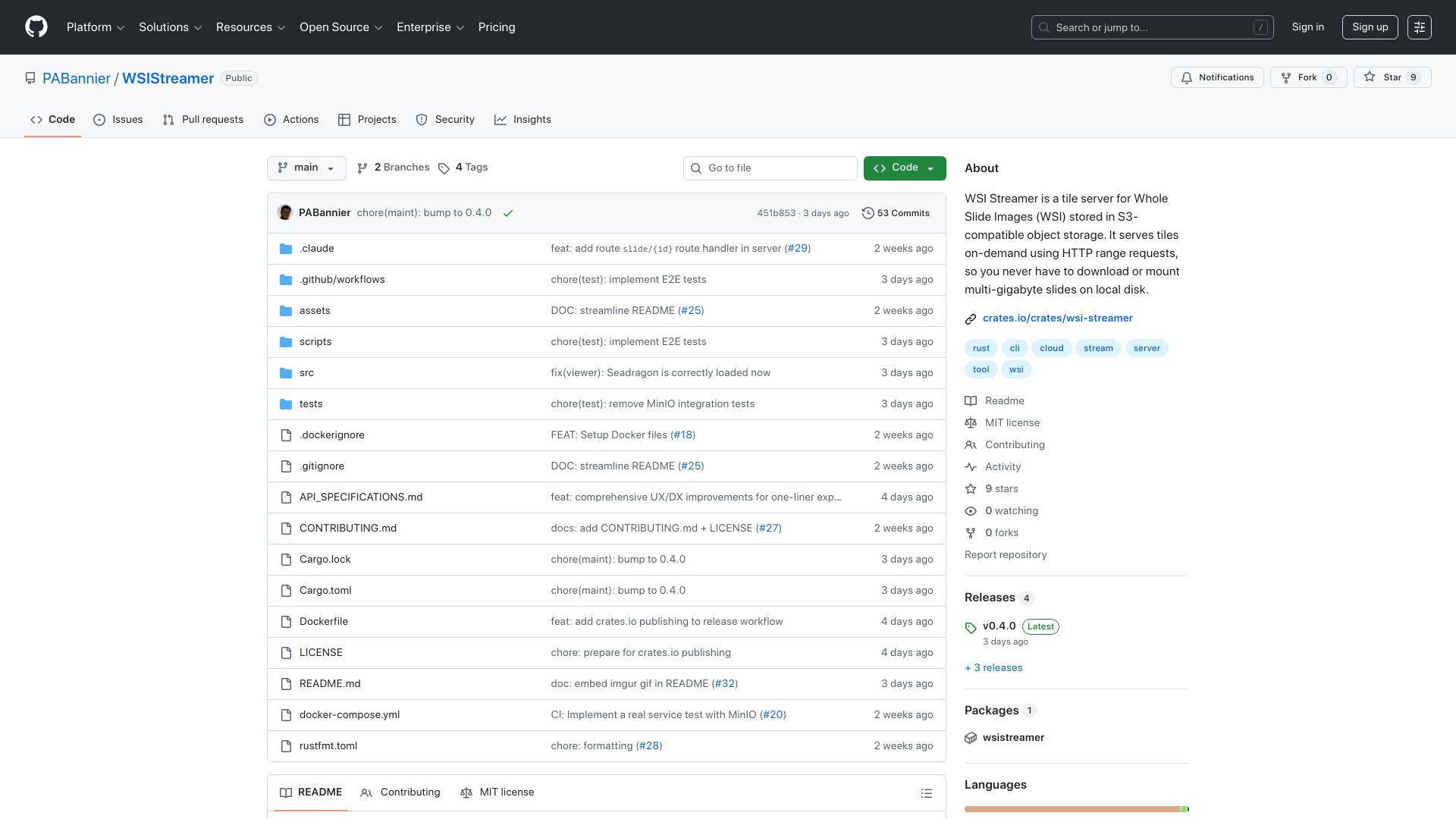Click the Languages color bar
Viewport: 1456px width, 819px height.
coord(1076,809)
